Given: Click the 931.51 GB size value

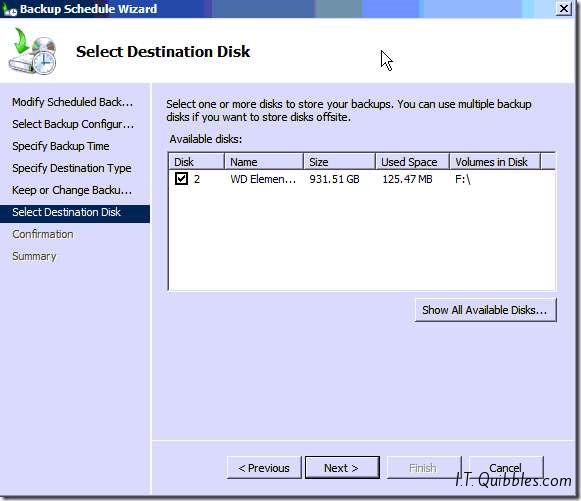Looking at the screenshot, I should click(x=334, y=179).
